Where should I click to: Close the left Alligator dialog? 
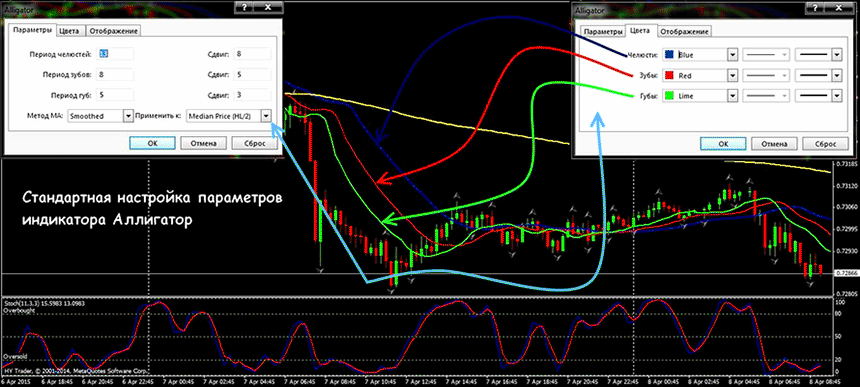[x=268, y=7]
